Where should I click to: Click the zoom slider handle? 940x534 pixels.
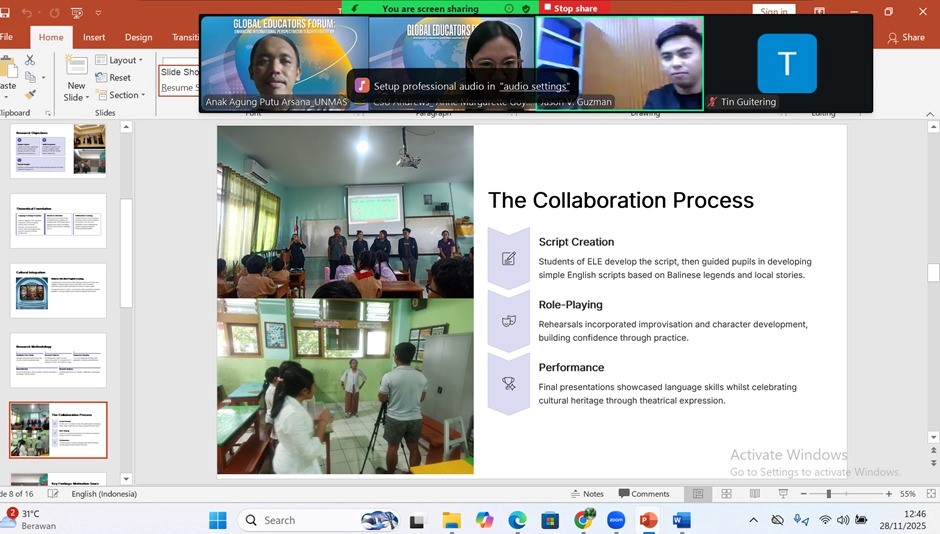828,494
